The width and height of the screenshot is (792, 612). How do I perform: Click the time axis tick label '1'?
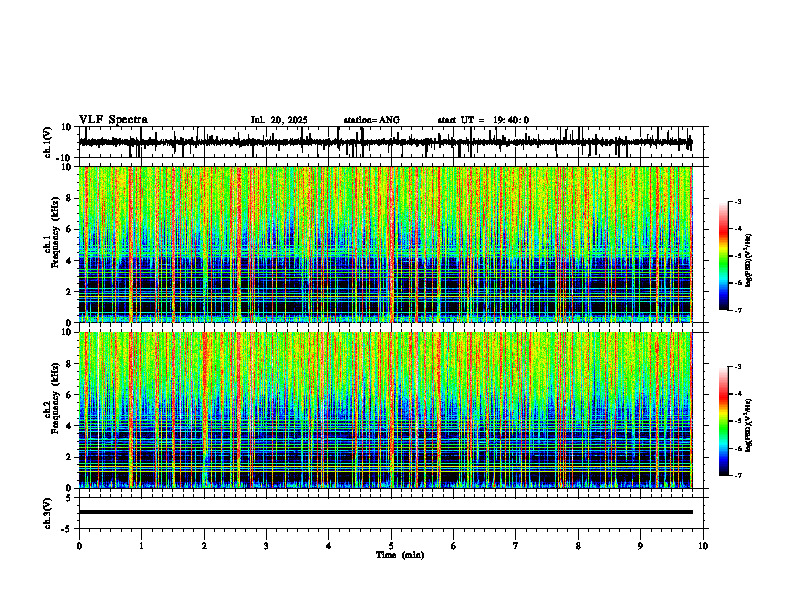(141, 546)
